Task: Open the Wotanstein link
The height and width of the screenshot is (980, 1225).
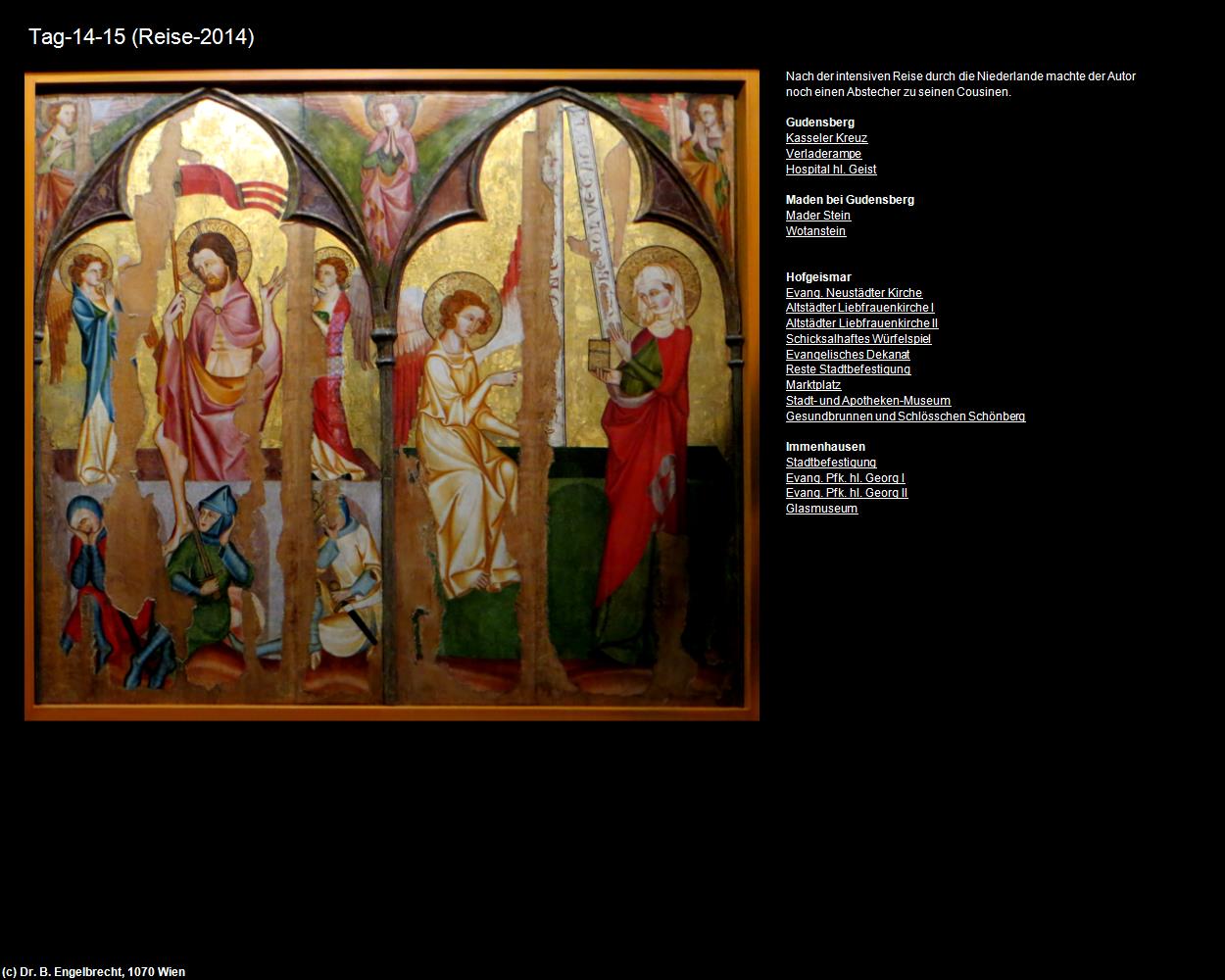Action: pyautogui.click(x=815, y=231)
